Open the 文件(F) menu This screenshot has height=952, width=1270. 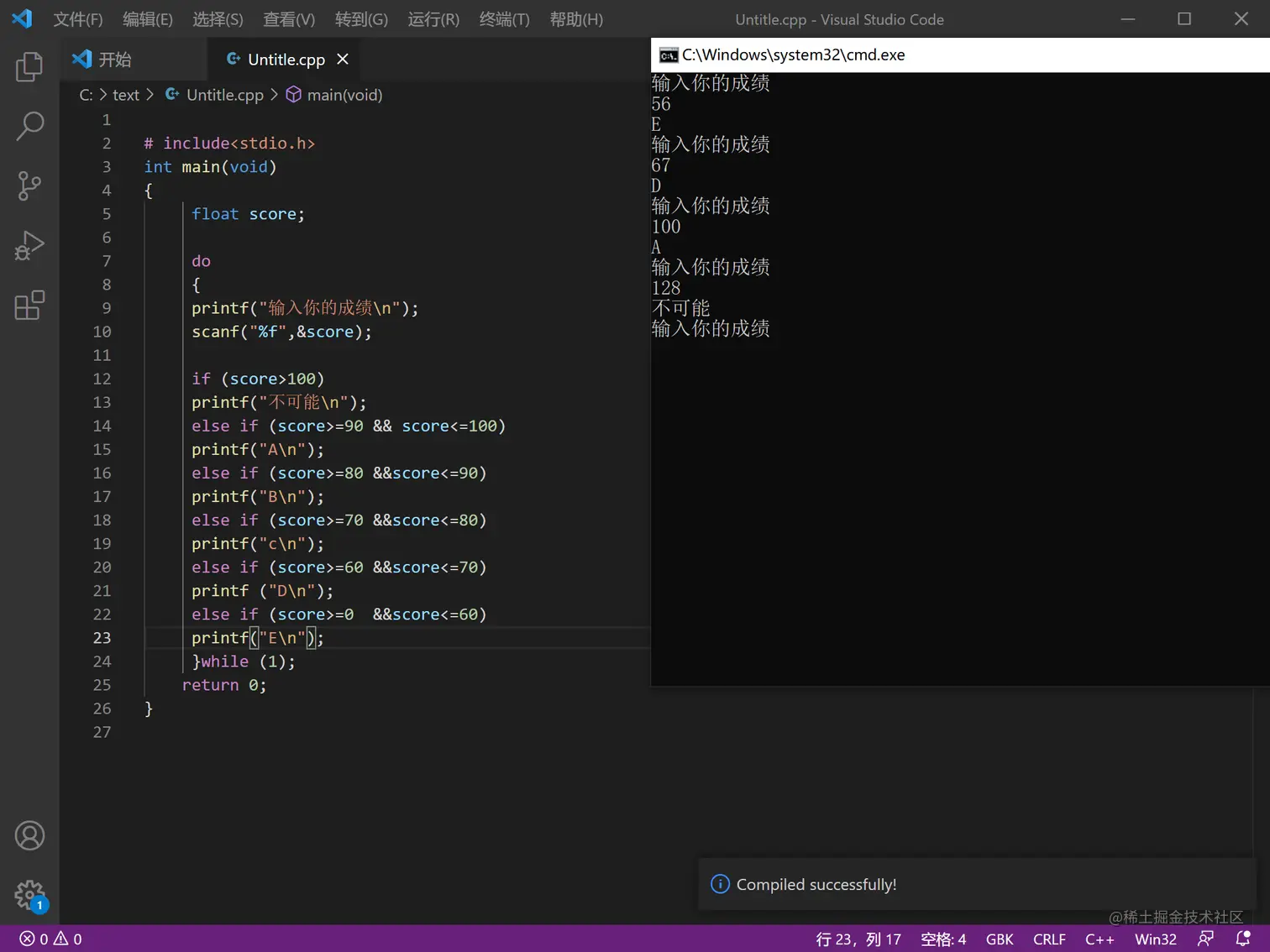click(78, 19)
